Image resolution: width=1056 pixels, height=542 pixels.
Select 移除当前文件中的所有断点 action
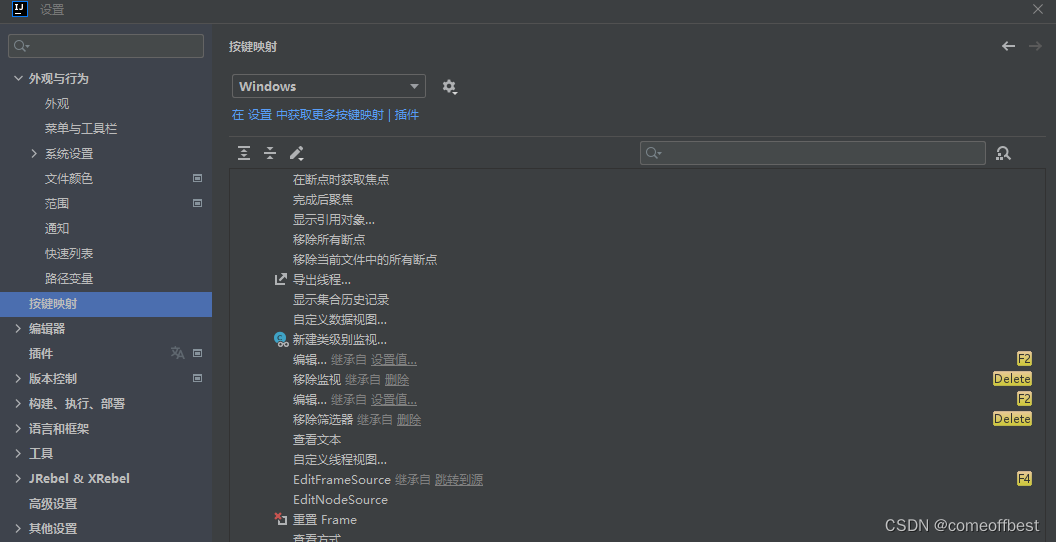click(365, 260)
